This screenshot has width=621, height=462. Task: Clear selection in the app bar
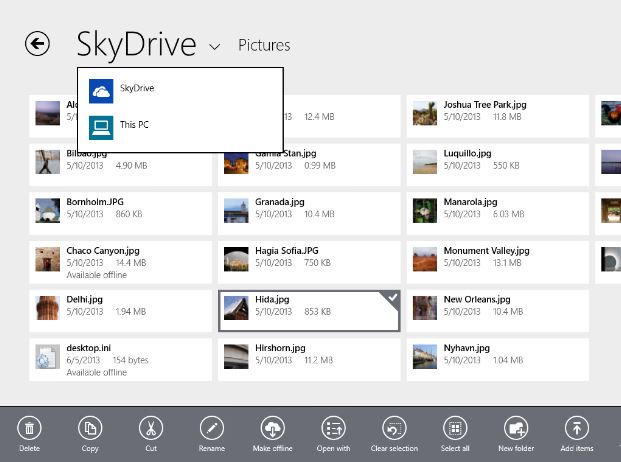tap(394, 428)
